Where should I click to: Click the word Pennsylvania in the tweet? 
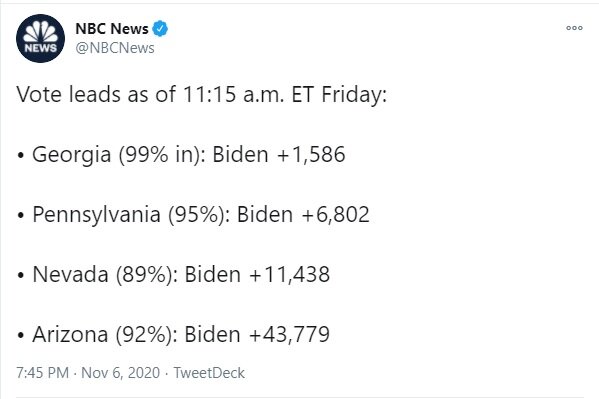point(96,214)
